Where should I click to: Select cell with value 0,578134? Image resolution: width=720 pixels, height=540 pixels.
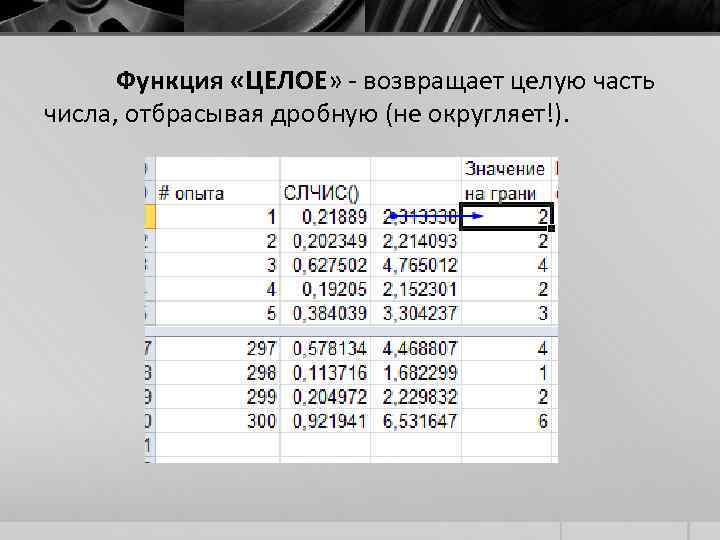[325, 349]
